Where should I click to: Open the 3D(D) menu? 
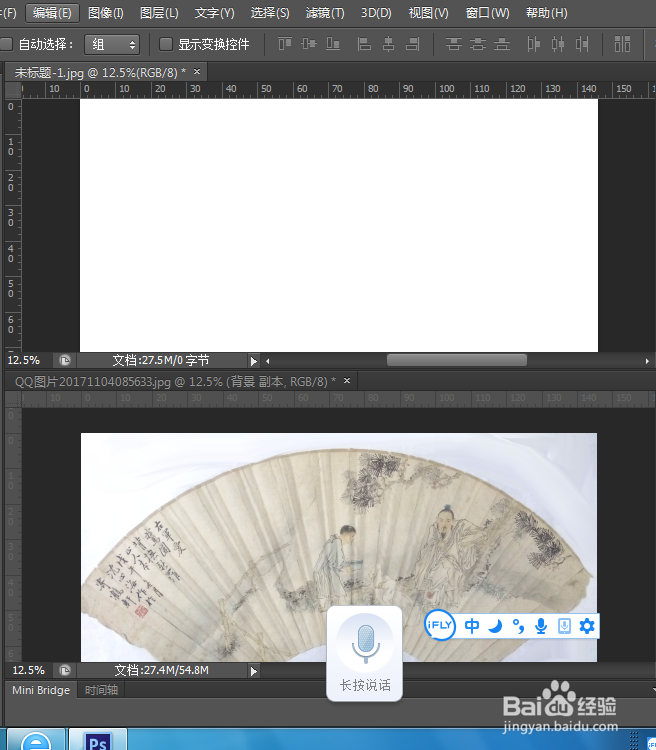pyautogui.click(x=376, y=13)
